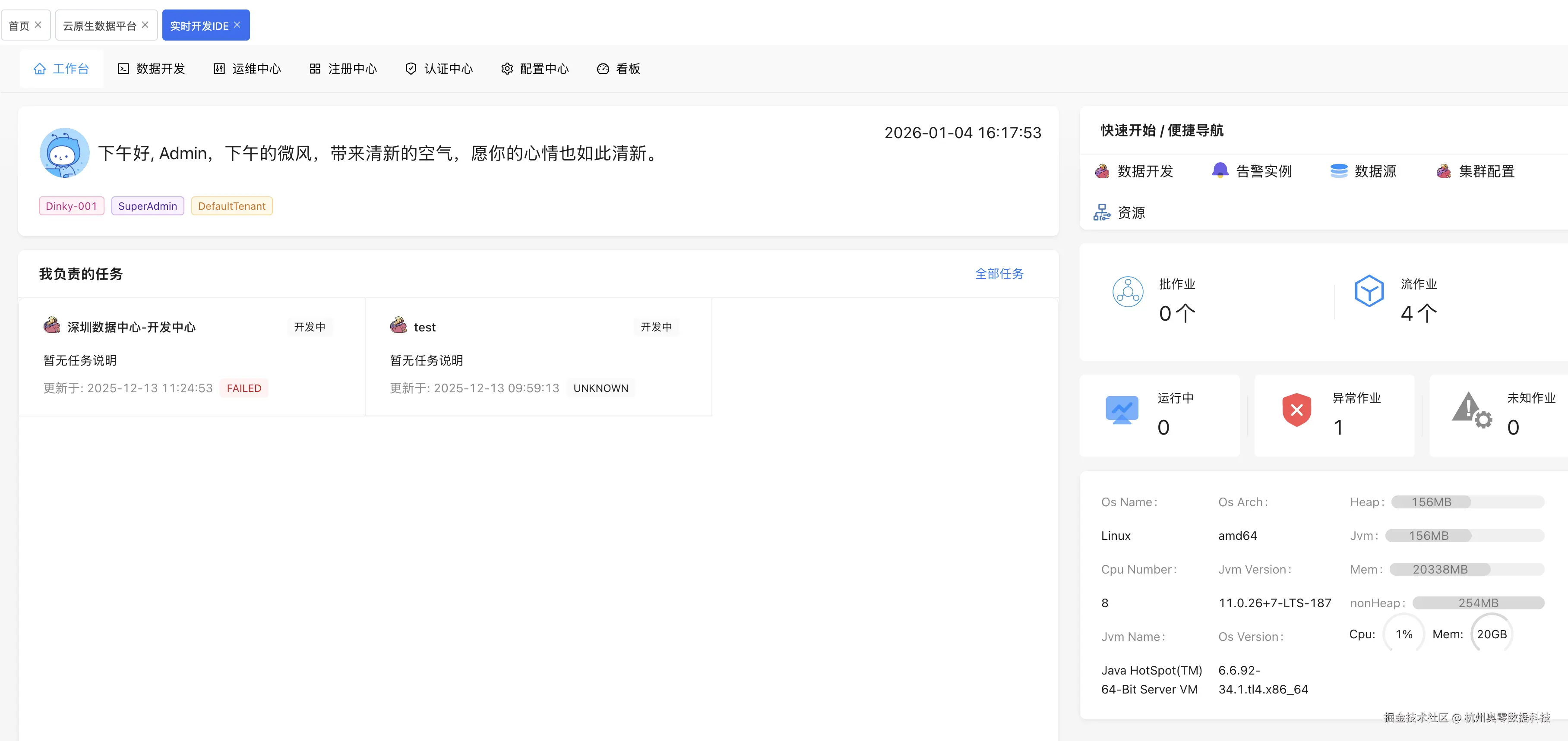The image size is (1568, 741).
Task: Open the 深圳数据中心-开发中心 task card
Action: click(132, 327)
